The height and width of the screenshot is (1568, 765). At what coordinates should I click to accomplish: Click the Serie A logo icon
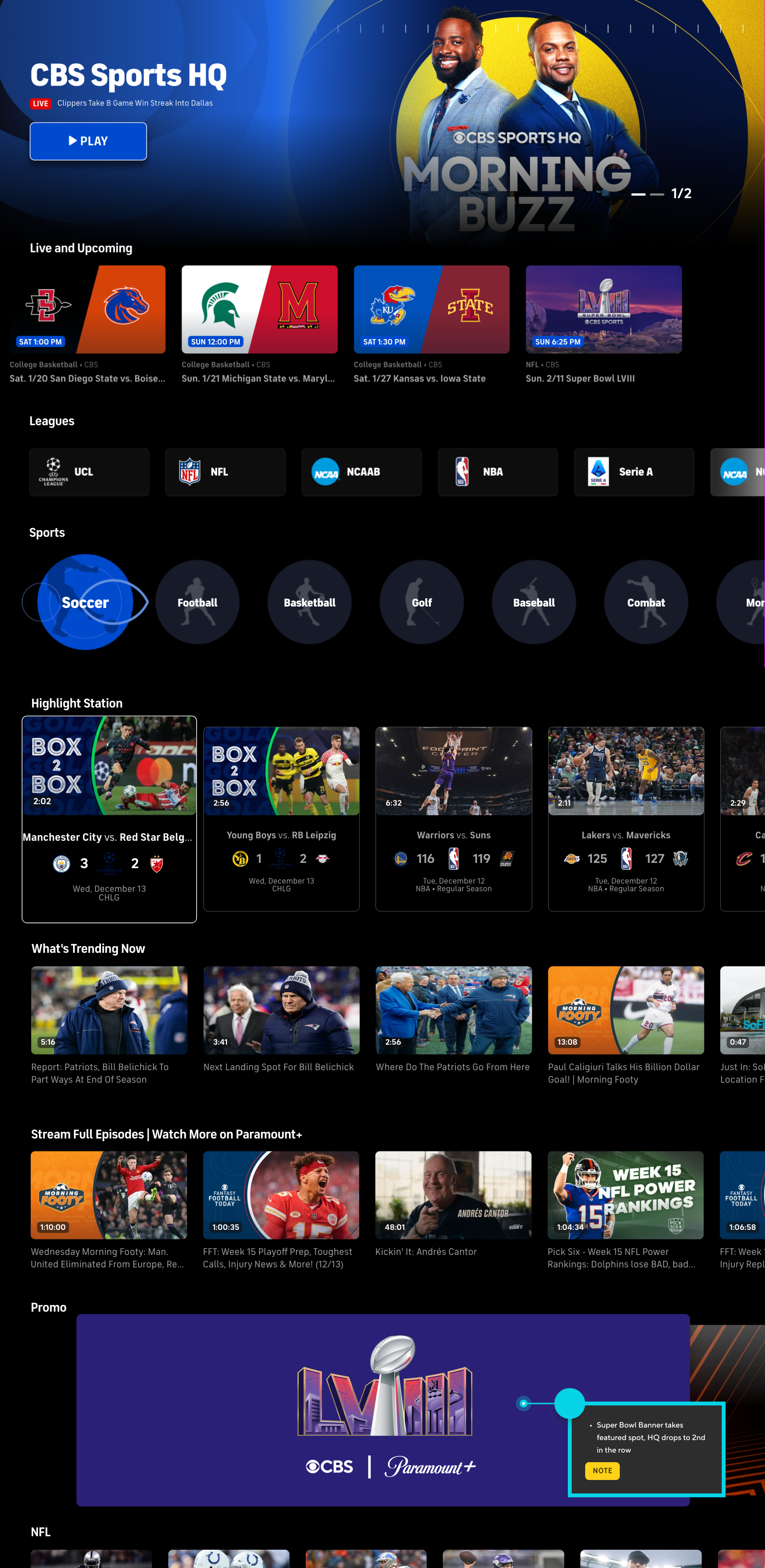tap(598, 472)
